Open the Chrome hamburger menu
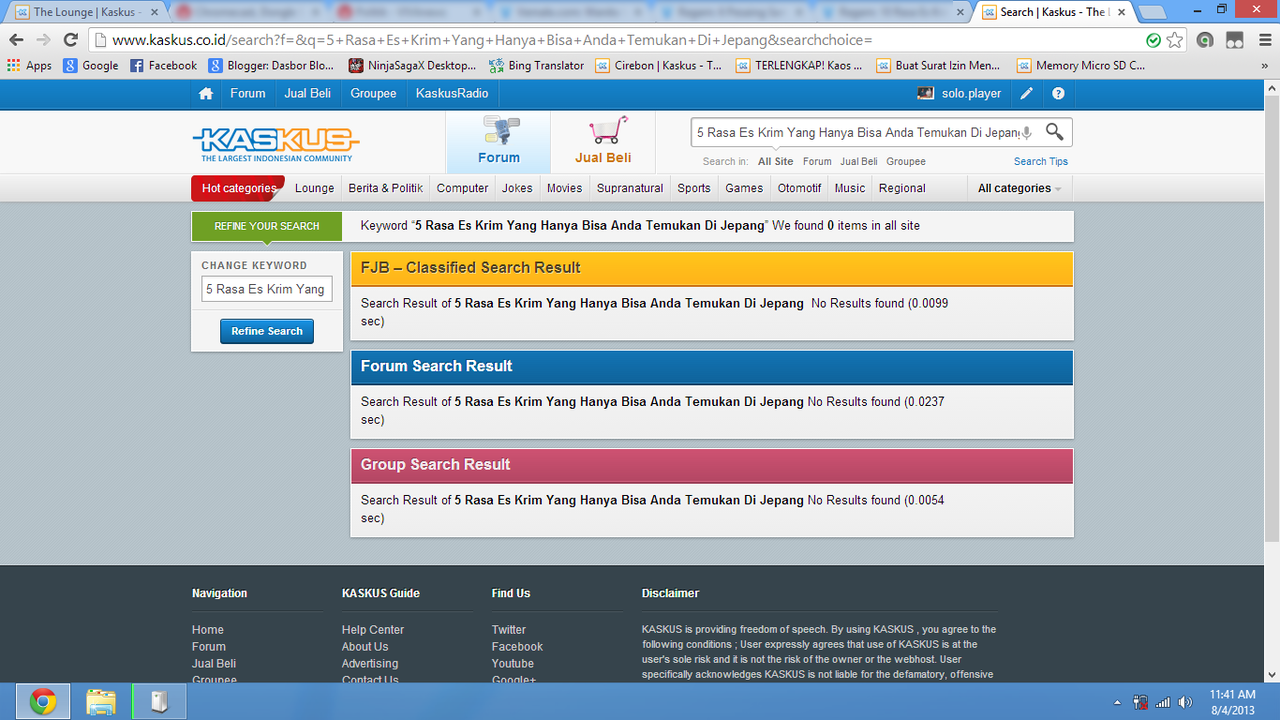Screen dimensions: 1280x720 coord(1263,40)
